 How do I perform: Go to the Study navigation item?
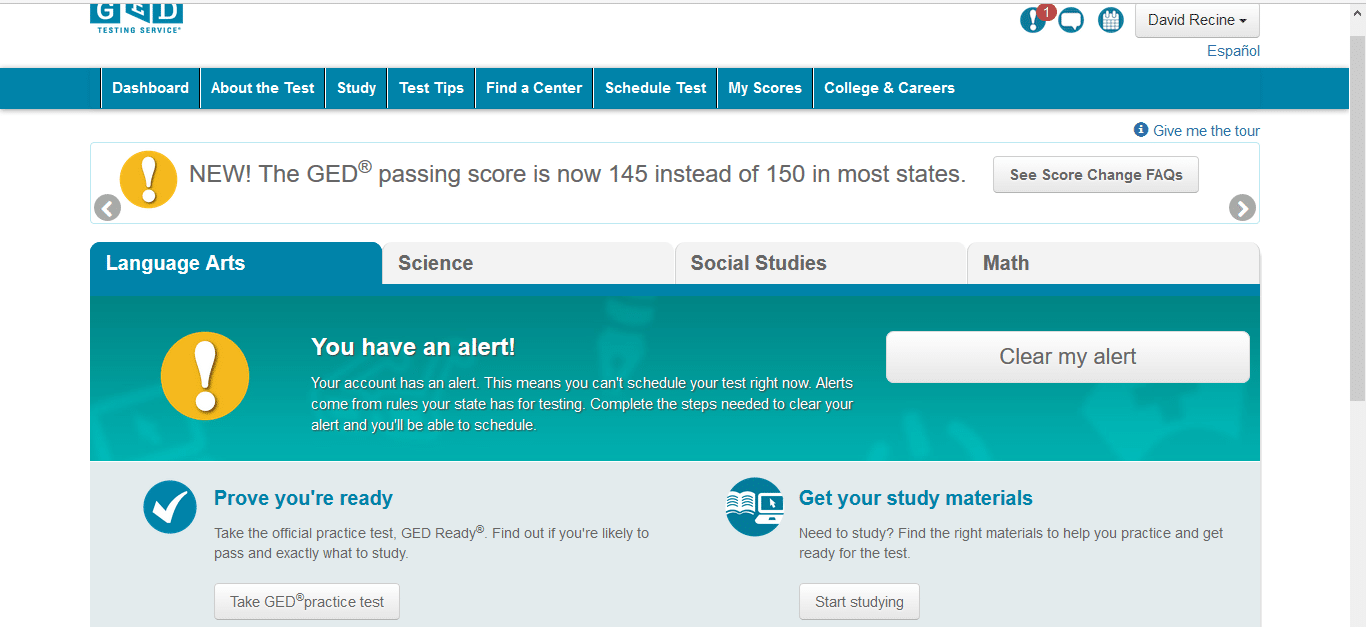[x=356, y=88]
